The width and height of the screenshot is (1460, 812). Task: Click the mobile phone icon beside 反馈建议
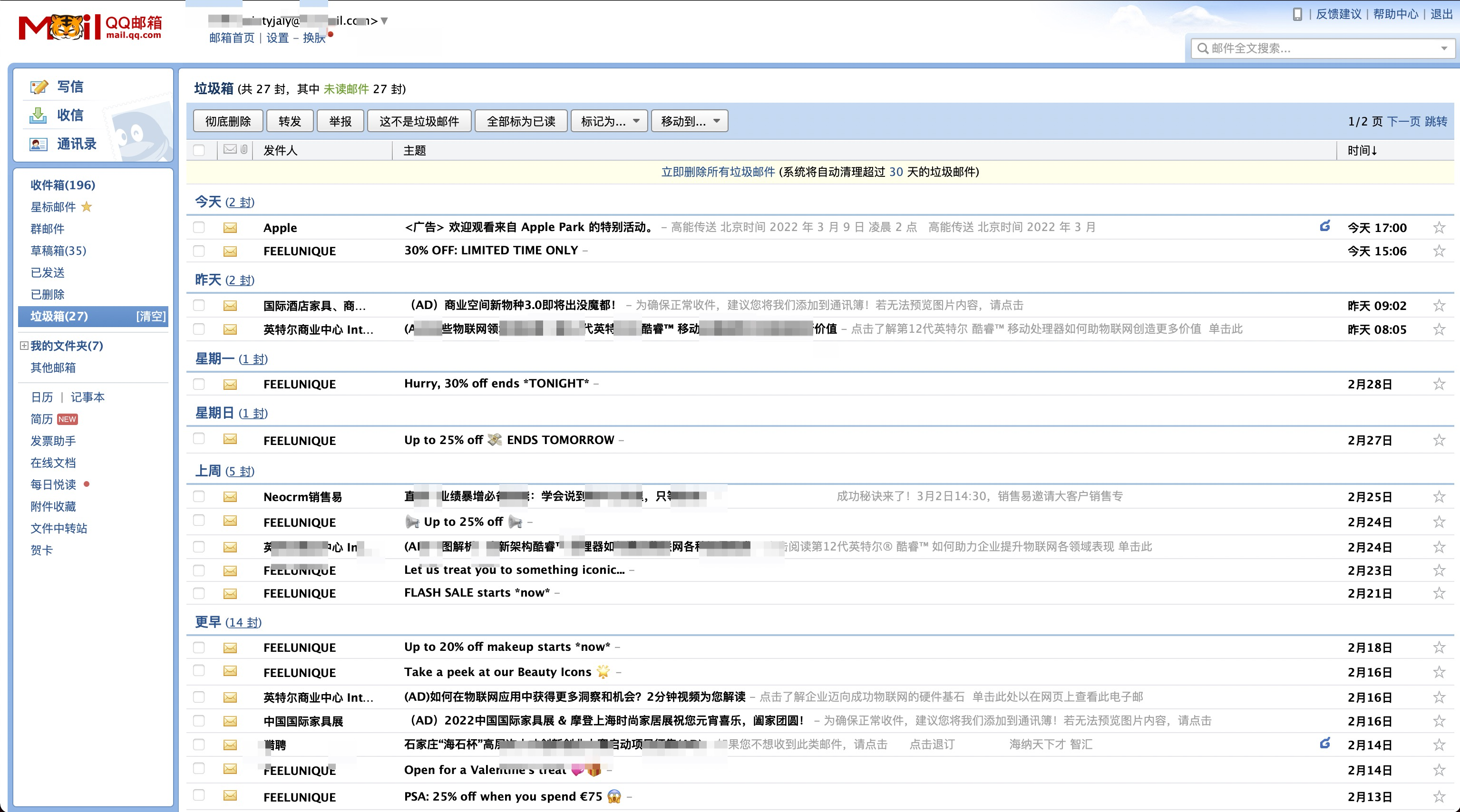[1297, 14]
